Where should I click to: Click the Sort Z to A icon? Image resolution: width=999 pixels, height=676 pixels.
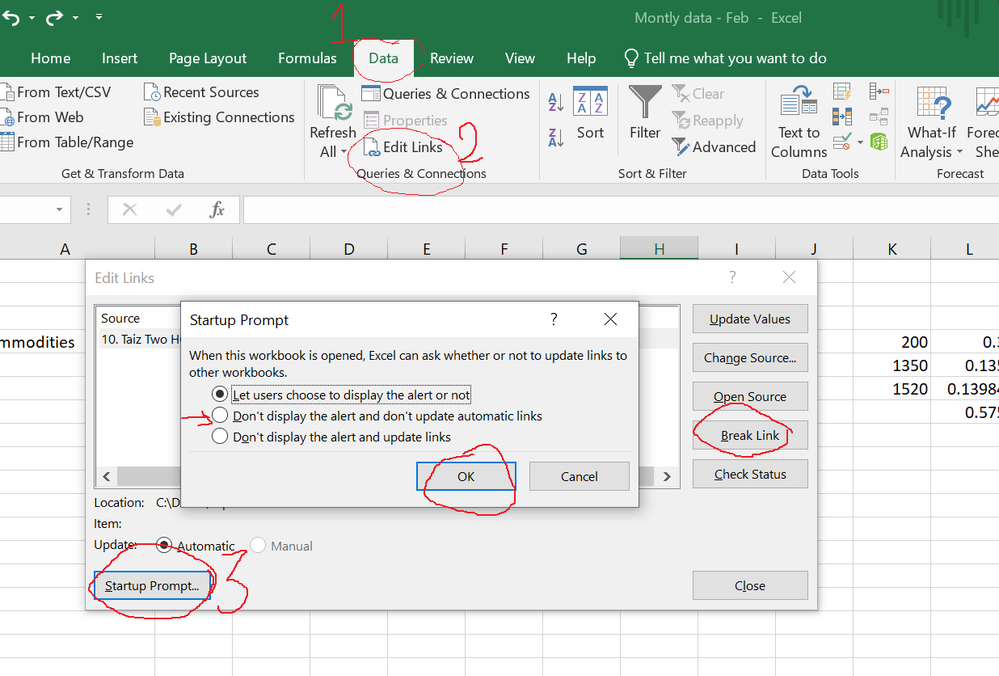coord(556,137)
